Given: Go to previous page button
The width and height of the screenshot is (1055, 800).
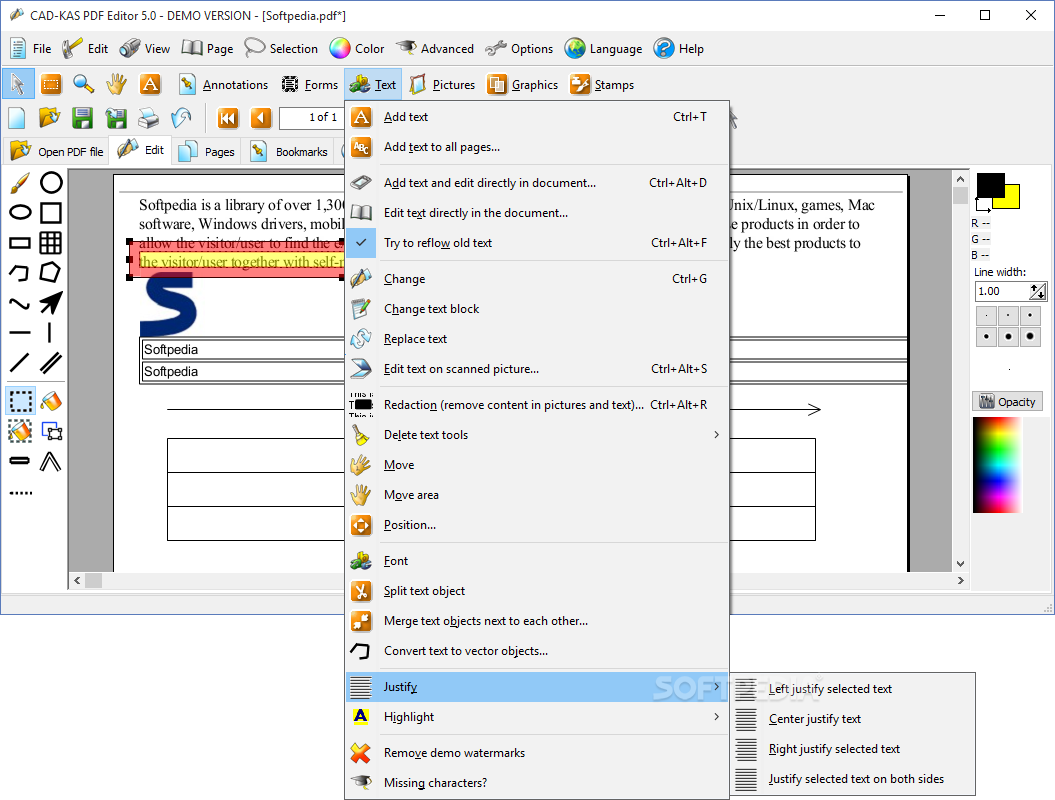Looking at the screenshot, I should point(260,118).
